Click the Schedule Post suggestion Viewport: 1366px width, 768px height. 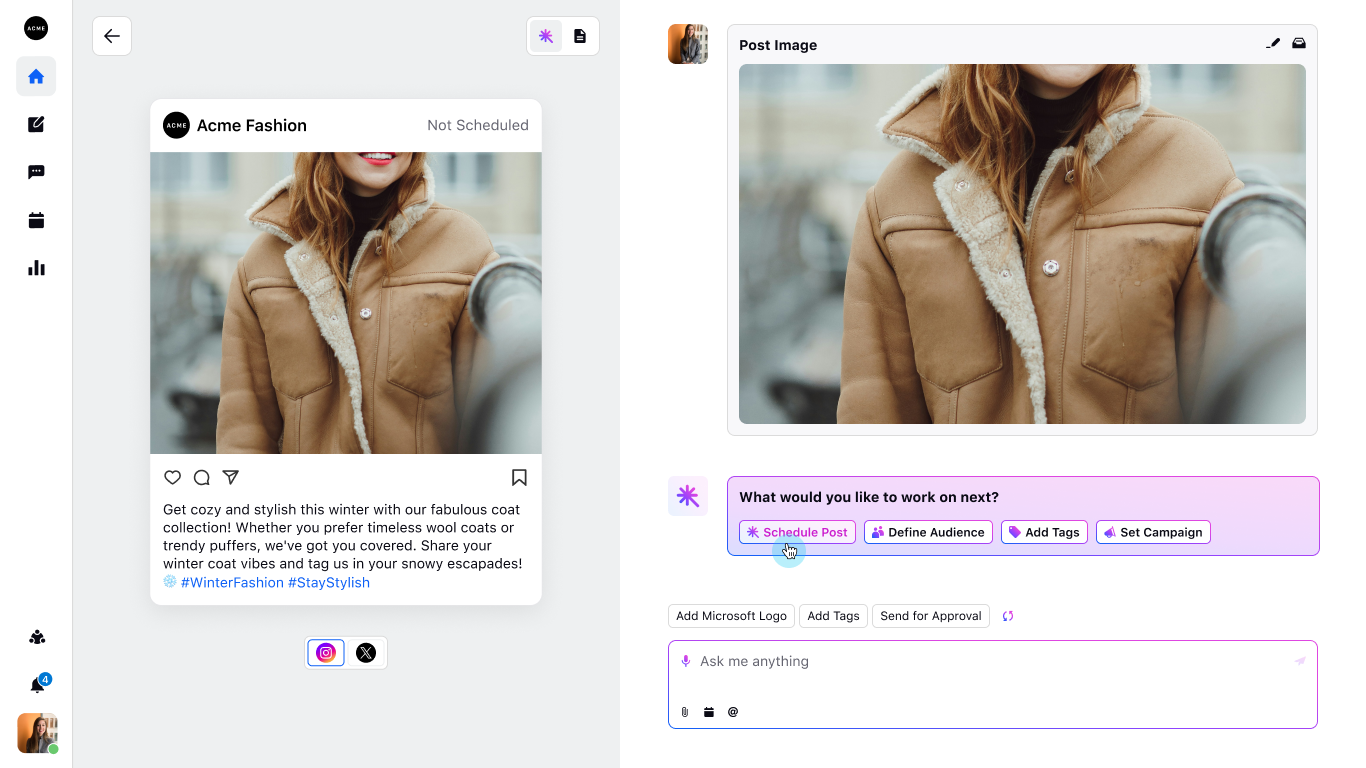(797, 532)
